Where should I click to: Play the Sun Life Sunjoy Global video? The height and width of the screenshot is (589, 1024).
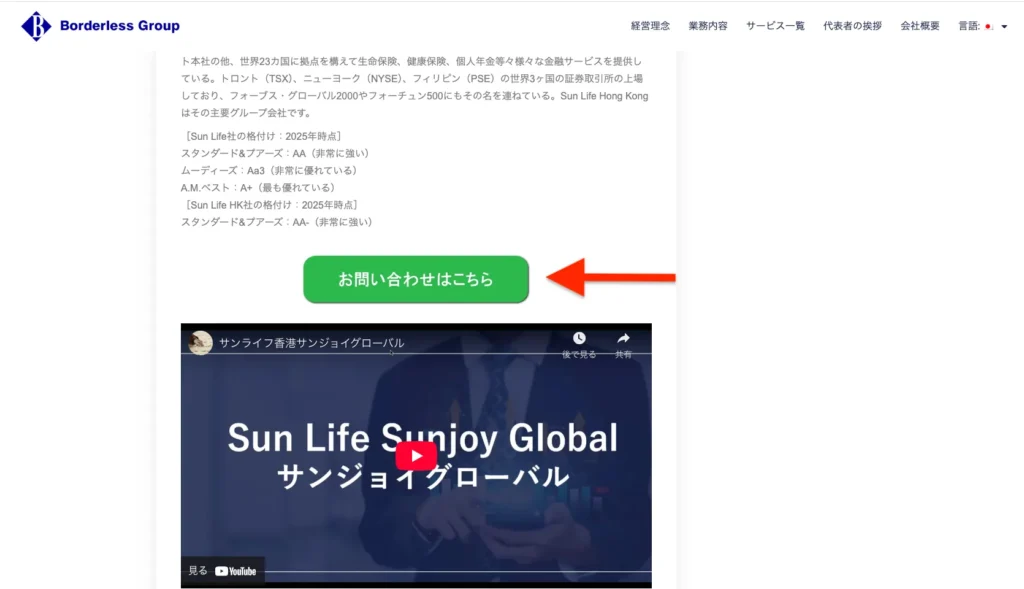pyautogui.click(x=416, y=456)
